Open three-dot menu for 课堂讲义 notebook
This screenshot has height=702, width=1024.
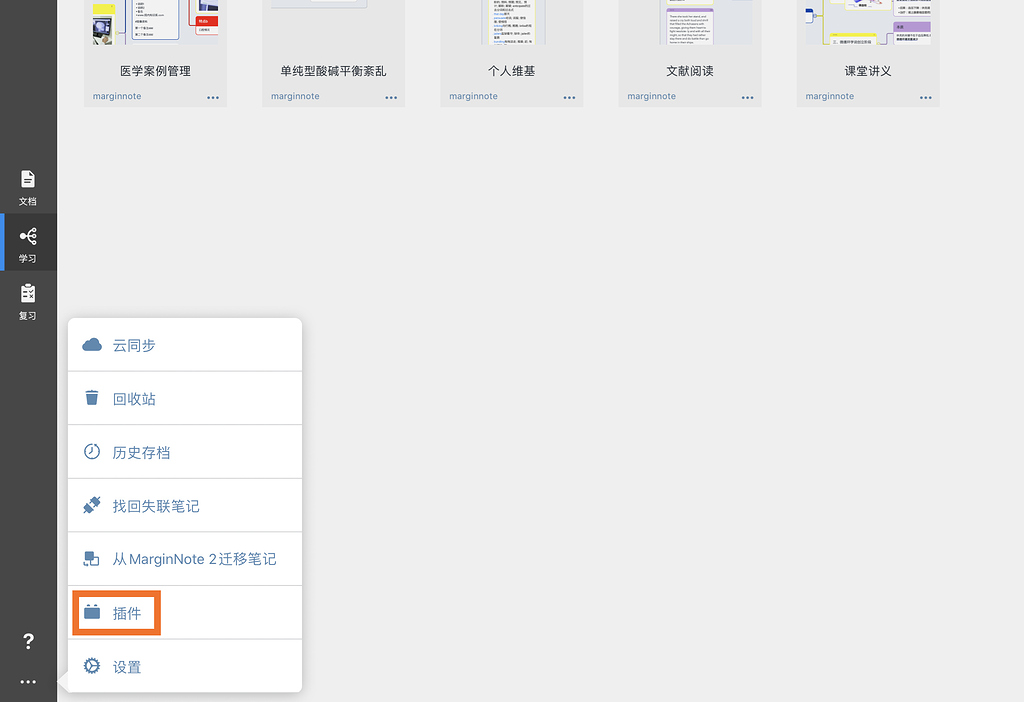(x=925, y=97)
